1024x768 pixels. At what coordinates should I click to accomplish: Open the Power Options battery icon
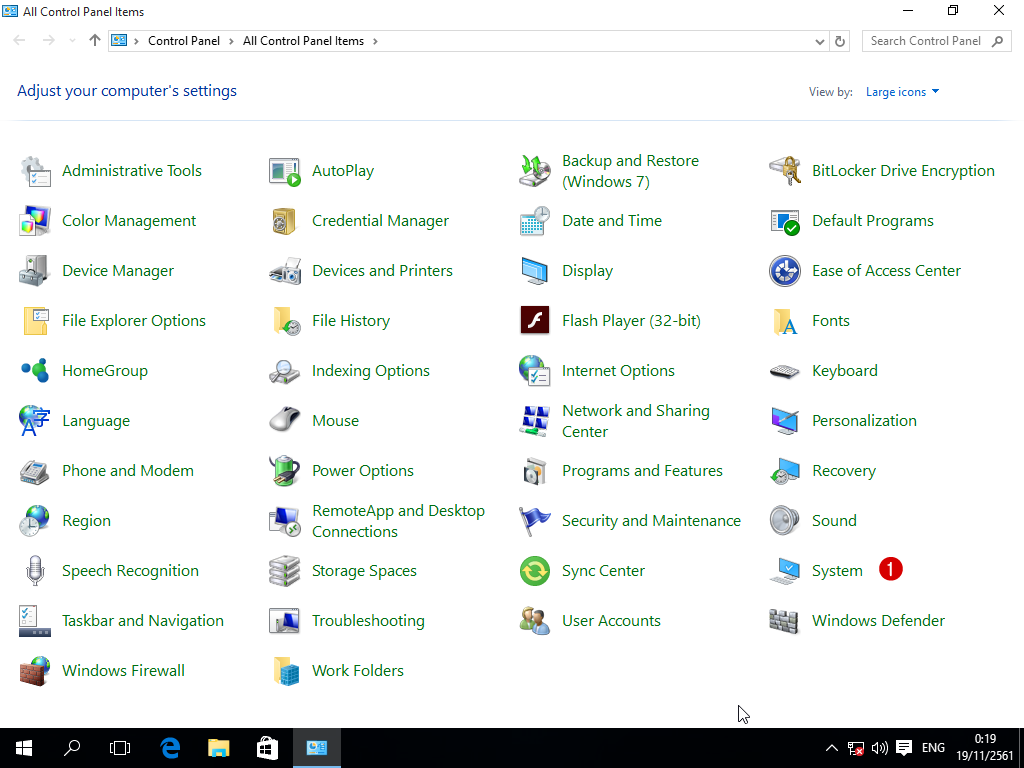285,471
